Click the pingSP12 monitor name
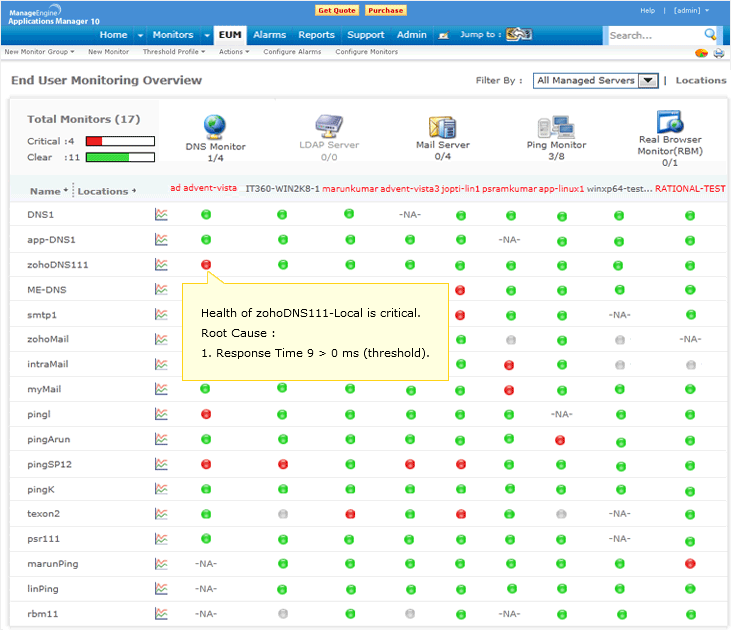731x630 pixels. click(x=49, y=464)
